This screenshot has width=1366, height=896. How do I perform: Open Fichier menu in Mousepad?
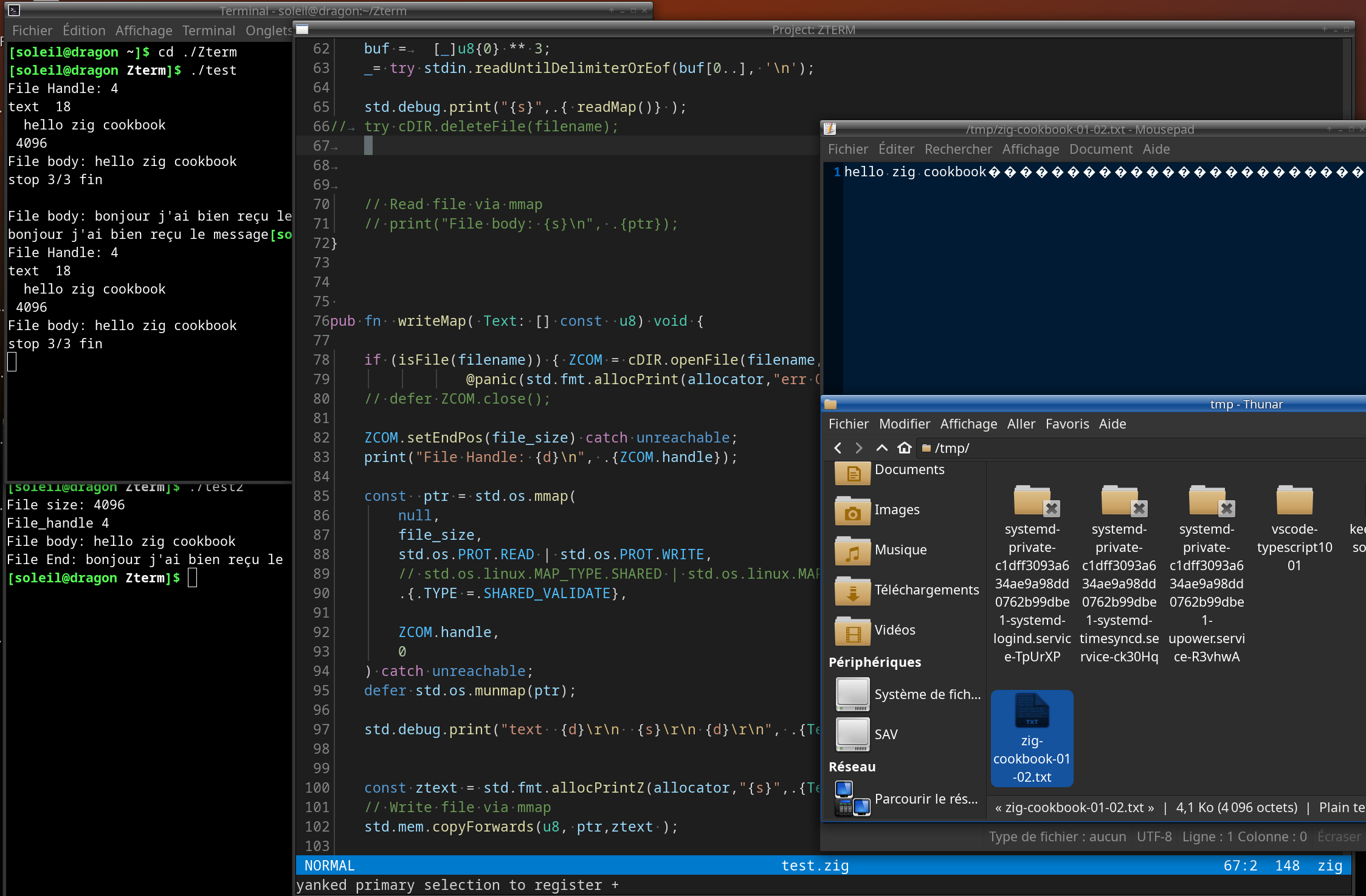coord(848,149)
